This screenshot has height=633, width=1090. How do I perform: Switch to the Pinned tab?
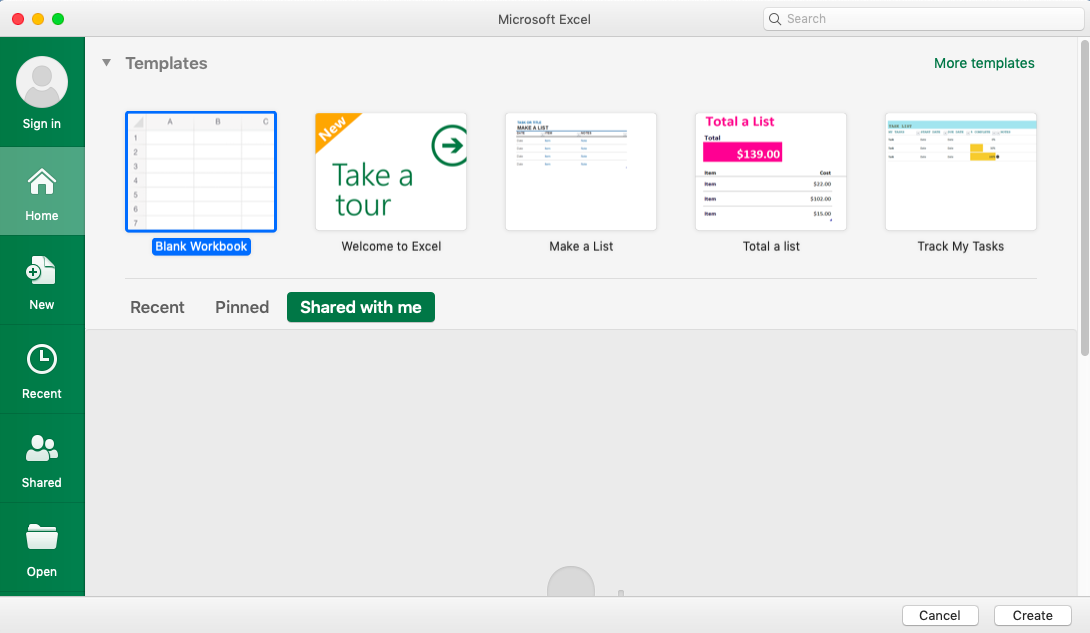click(242, 307)
